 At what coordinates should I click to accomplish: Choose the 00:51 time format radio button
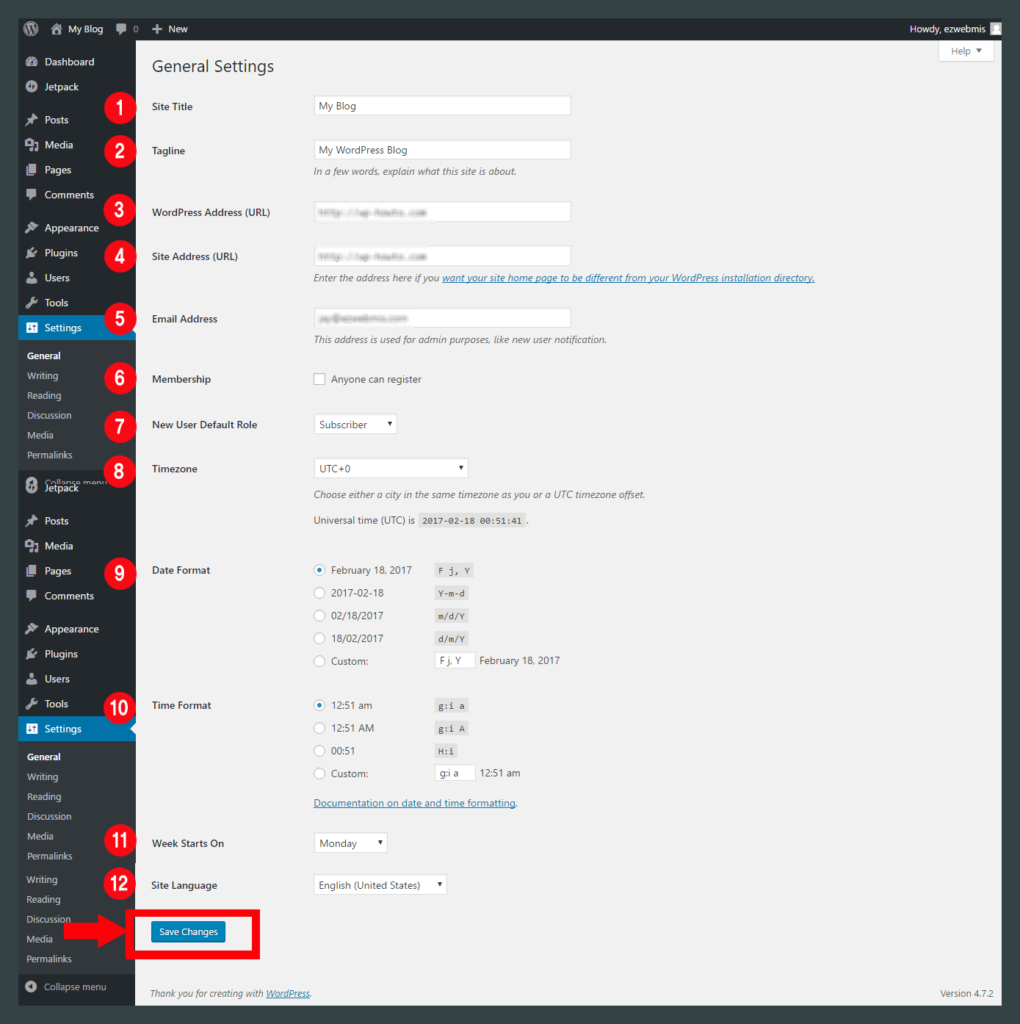coord(320,751)
